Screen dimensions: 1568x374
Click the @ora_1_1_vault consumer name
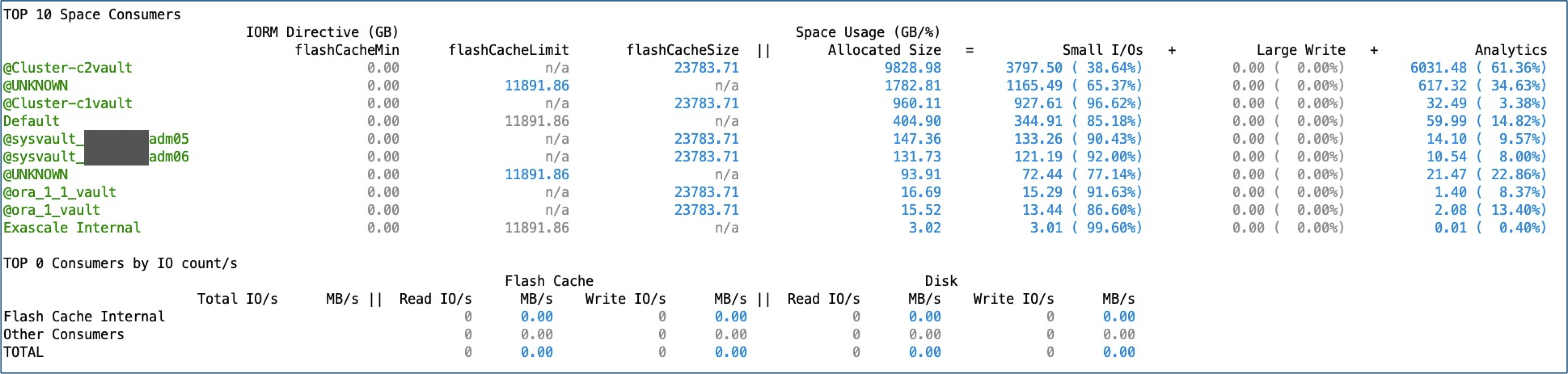click(60, 192)
